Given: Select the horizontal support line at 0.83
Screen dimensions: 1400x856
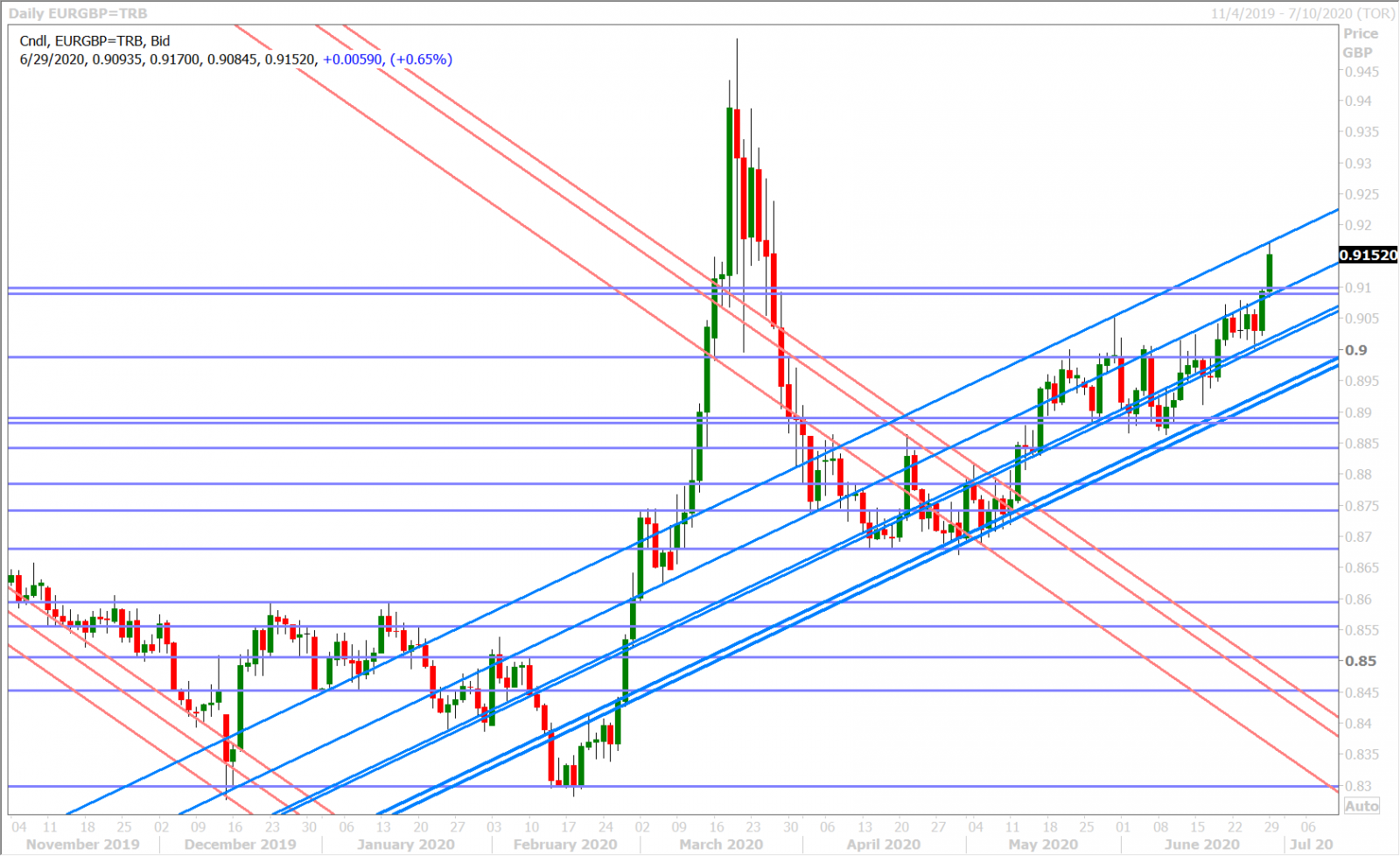Looking at the screenshot, I should coord(673,786).
